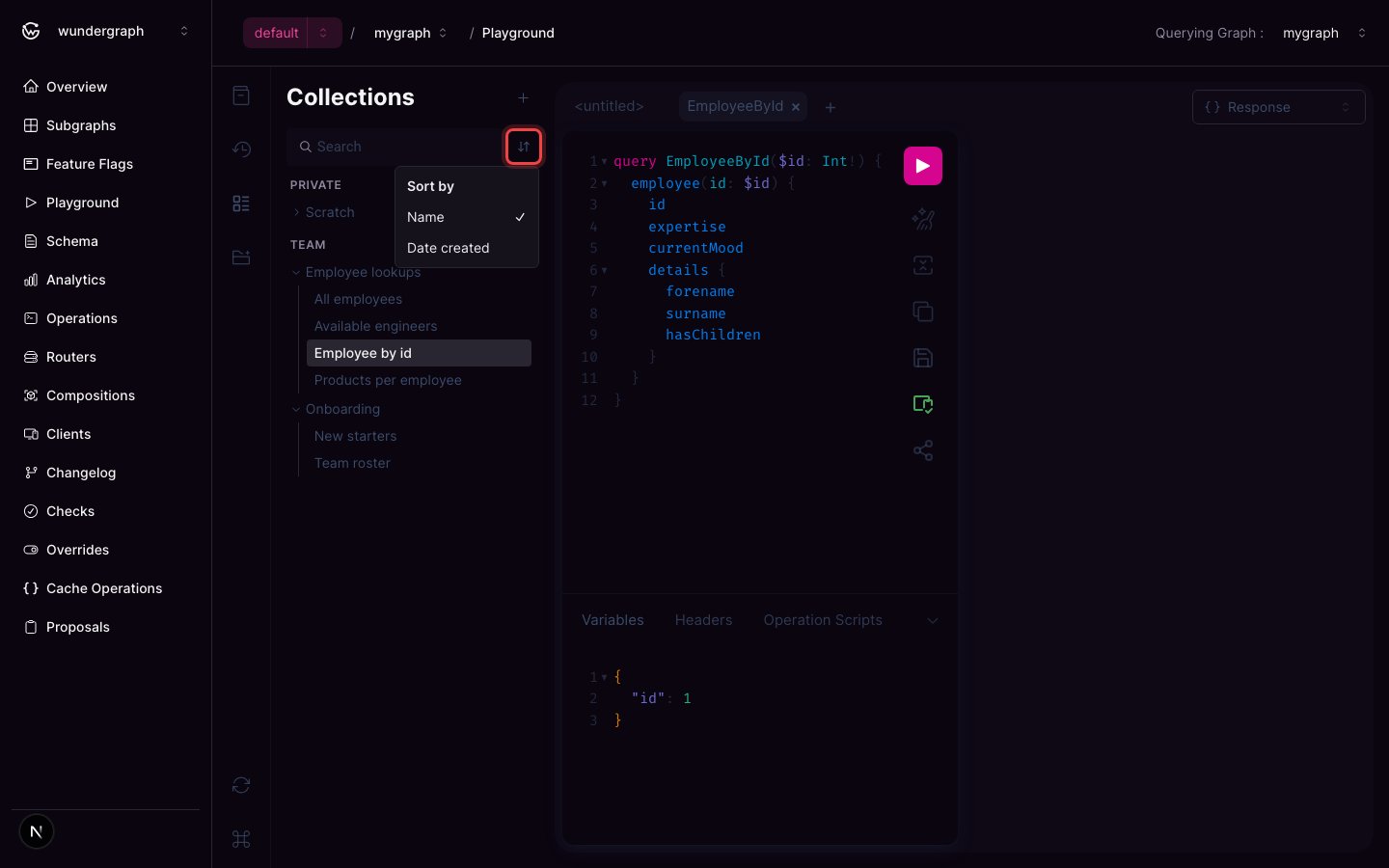Click the clear query icon
The width and height of the screenshot is (1389, 868).
point(922,265)
